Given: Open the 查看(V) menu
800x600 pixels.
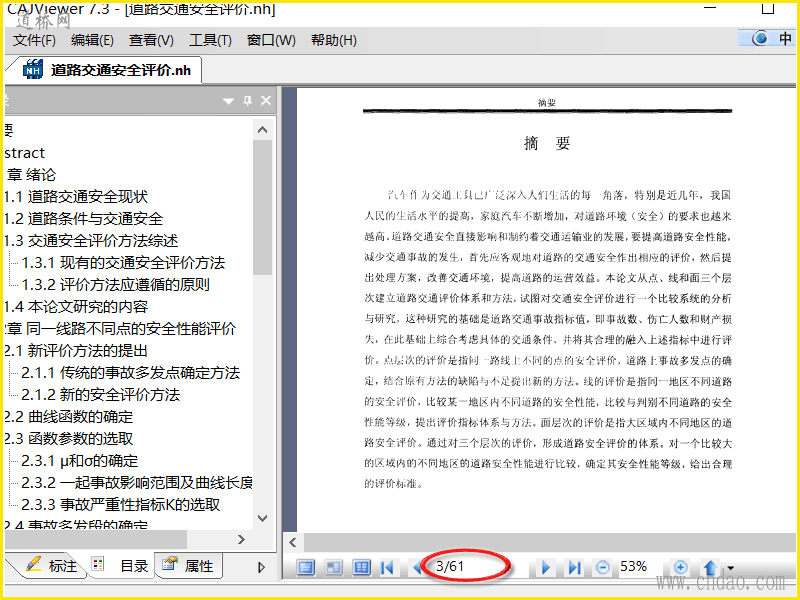Looking at the screenshot, I should (x=151, y=40).
